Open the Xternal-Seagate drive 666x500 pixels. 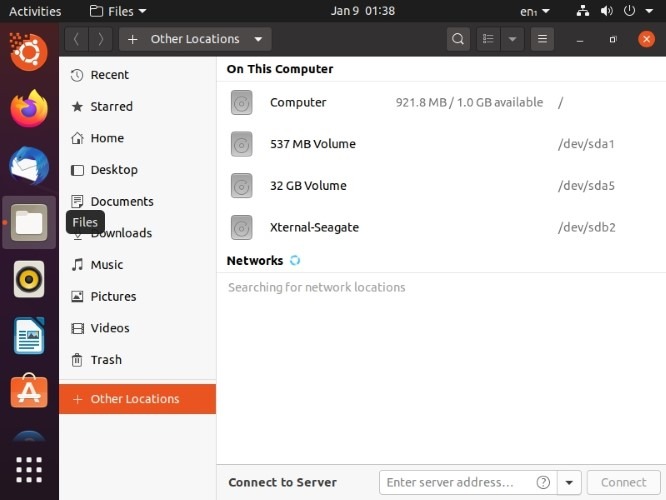pyautogui.click(x=441, y=227)
